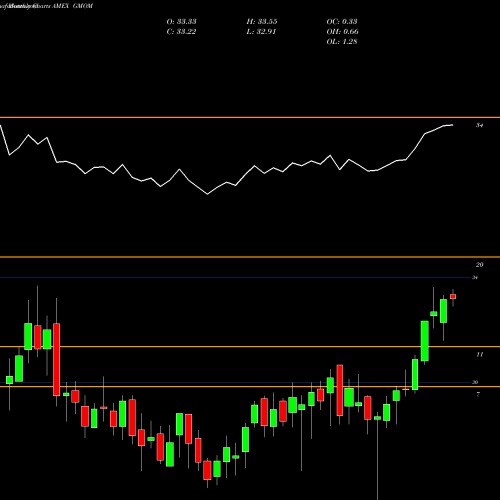Select the OH: 0.66 readout

[x=342, y=32]
